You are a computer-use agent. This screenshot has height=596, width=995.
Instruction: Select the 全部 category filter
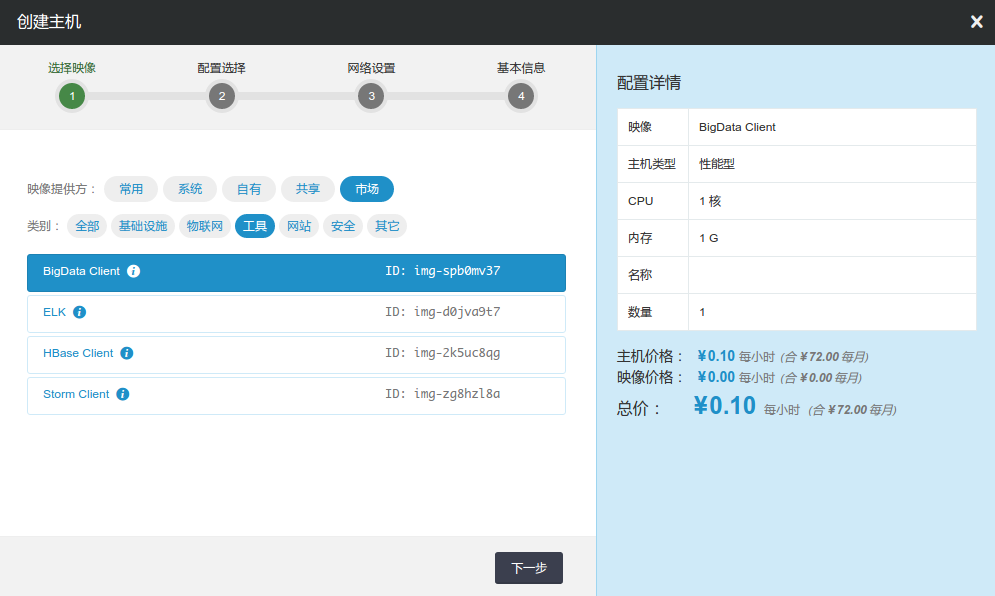(87, 226)
